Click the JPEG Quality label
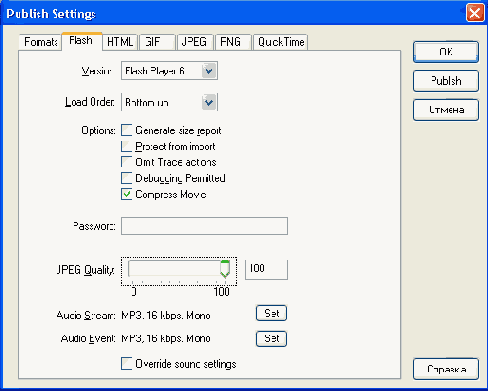This screenshot has height=391, width=488. point(86,270)
